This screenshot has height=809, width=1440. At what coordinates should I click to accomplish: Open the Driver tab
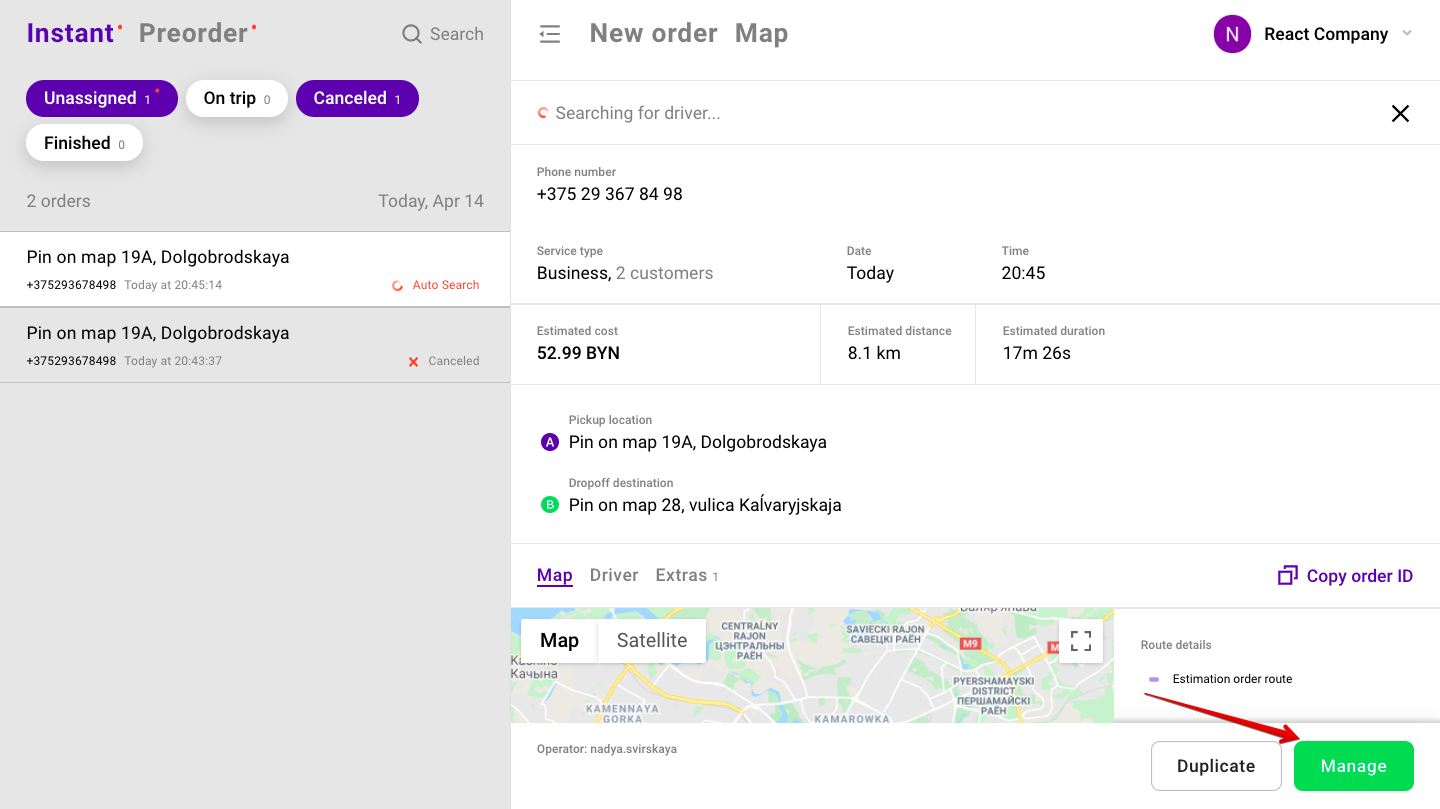coord(614,575)
